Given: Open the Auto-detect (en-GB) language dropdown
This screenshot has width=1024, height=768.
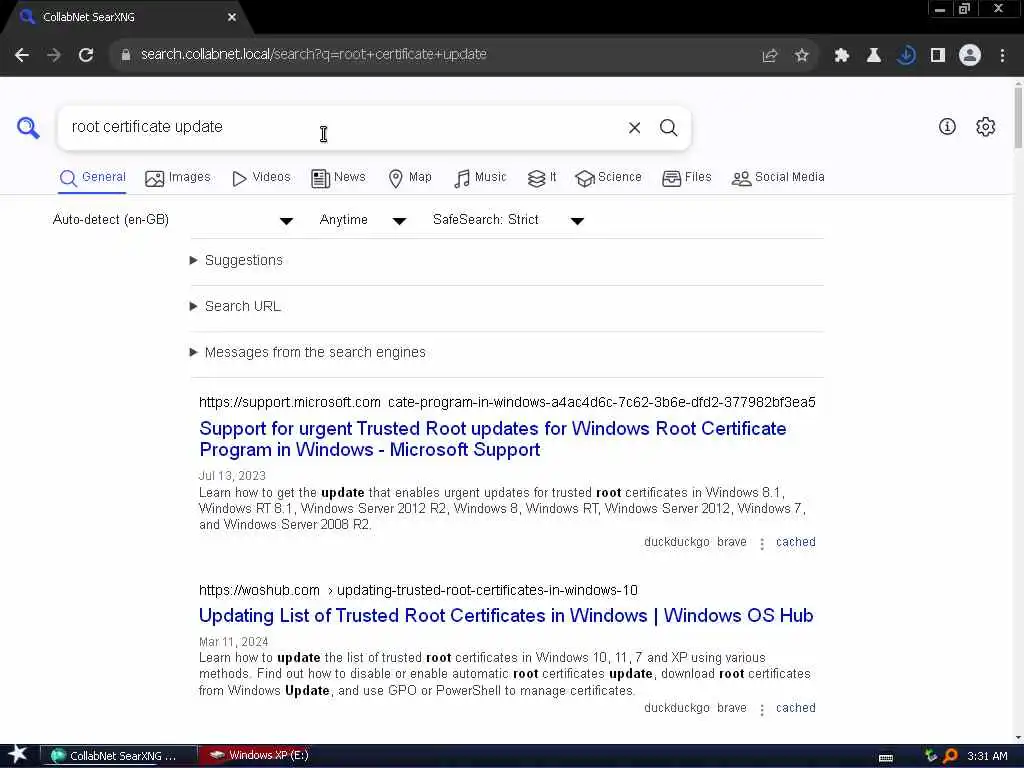Looking at the screenshot, I should click(x=172, y=220).
